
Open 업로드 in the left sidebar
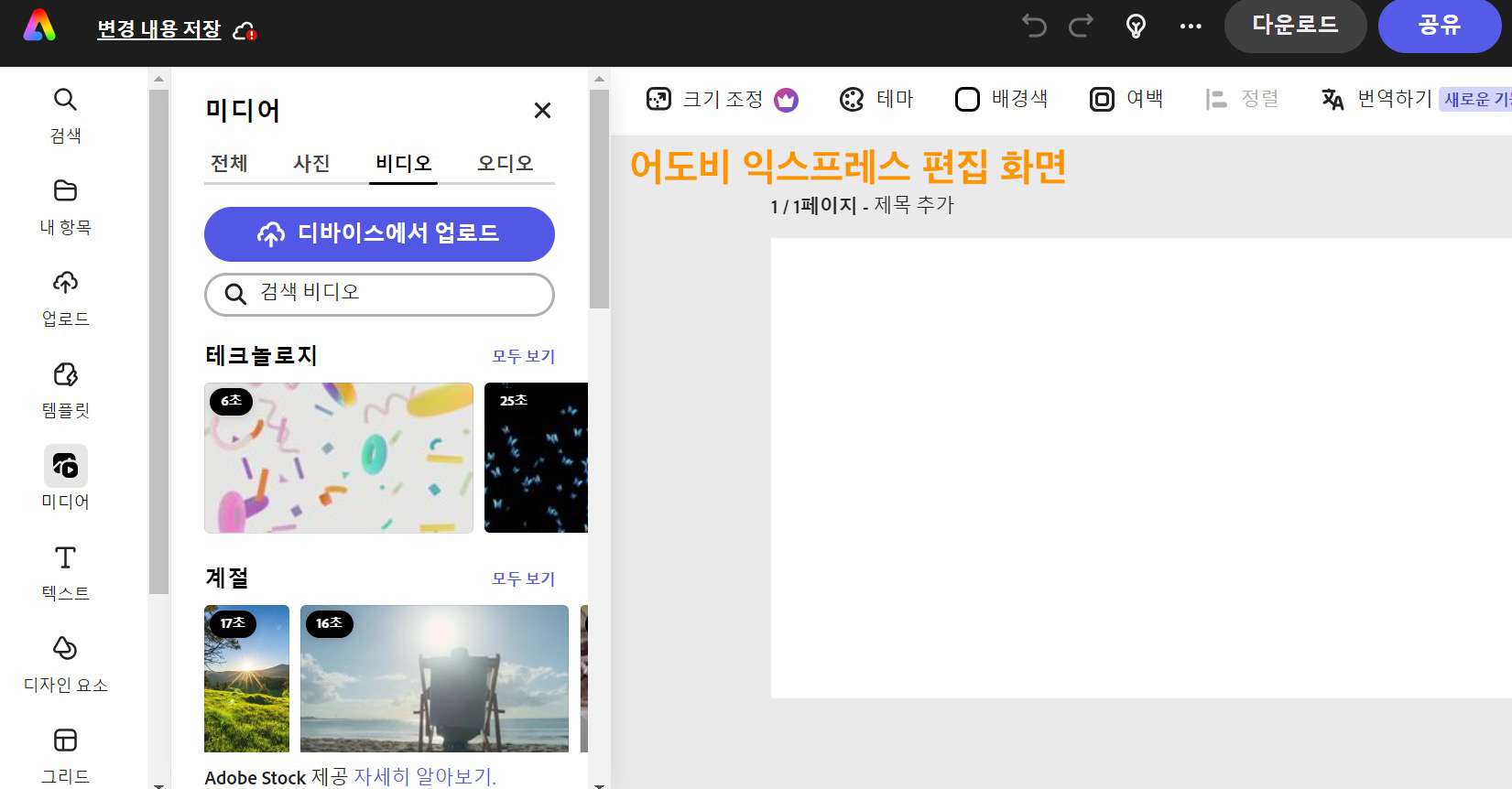pyautogui.click(x=65, y=298)
